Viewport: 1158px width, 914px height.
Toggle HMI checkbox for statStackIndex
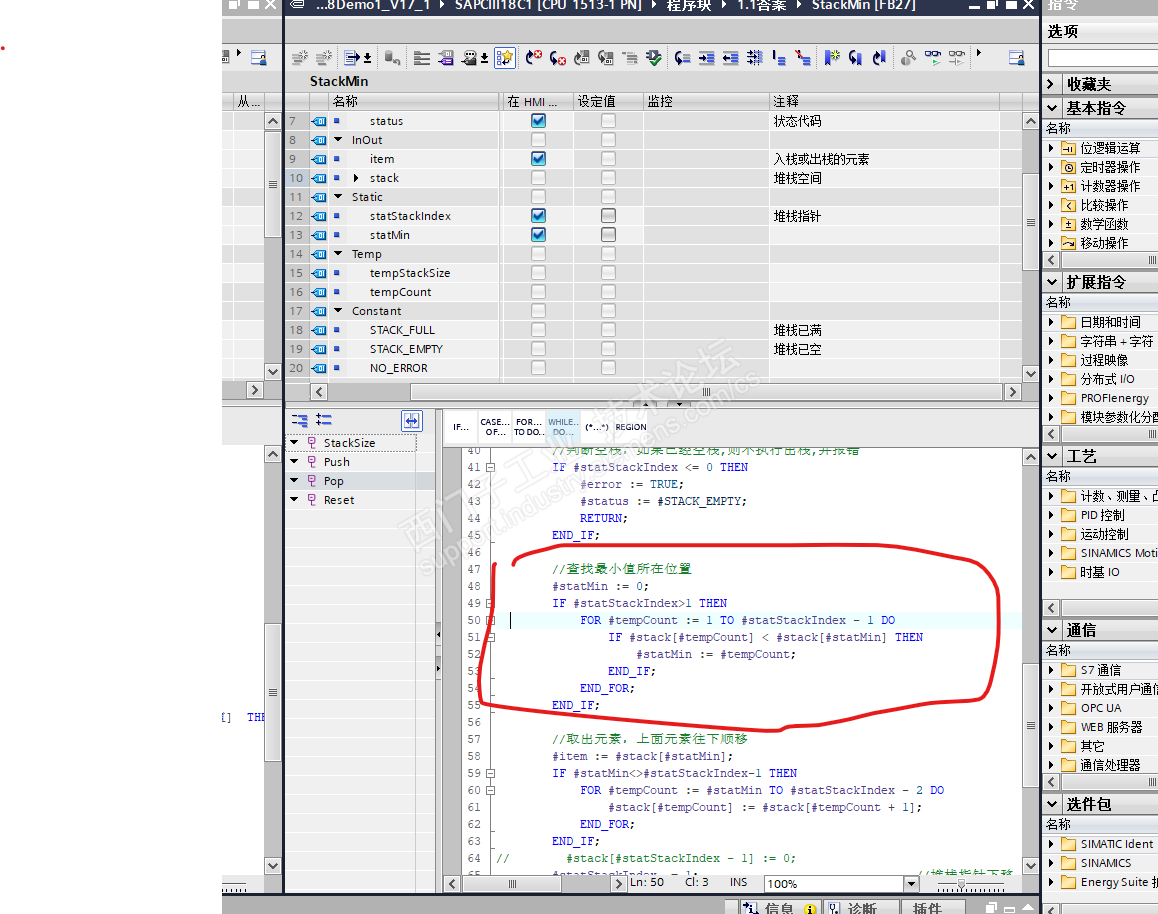click(538, 216)
